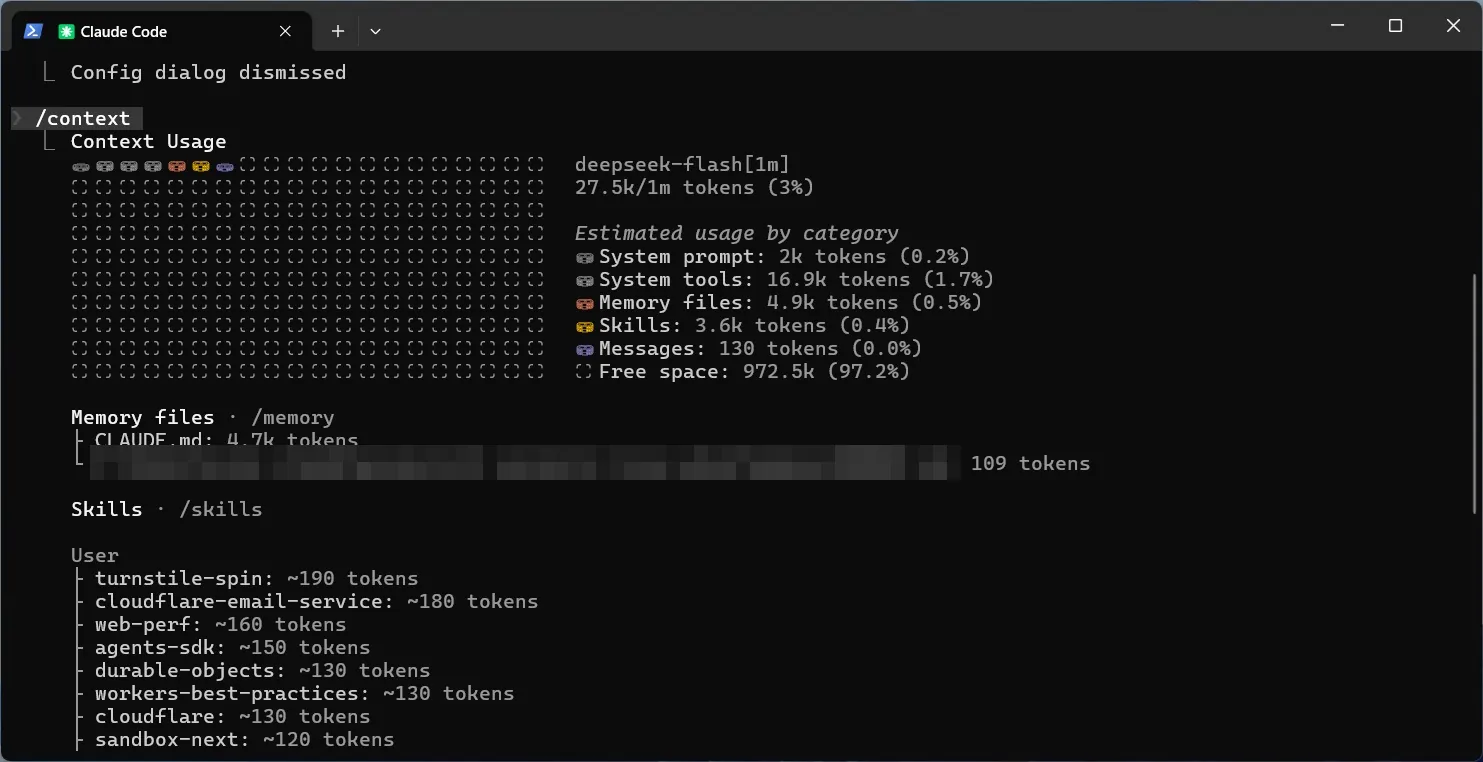The width and height of the screenshot is (1483, 762).
Task: Click the "Context Usage" heading
Action: (148, 141)
